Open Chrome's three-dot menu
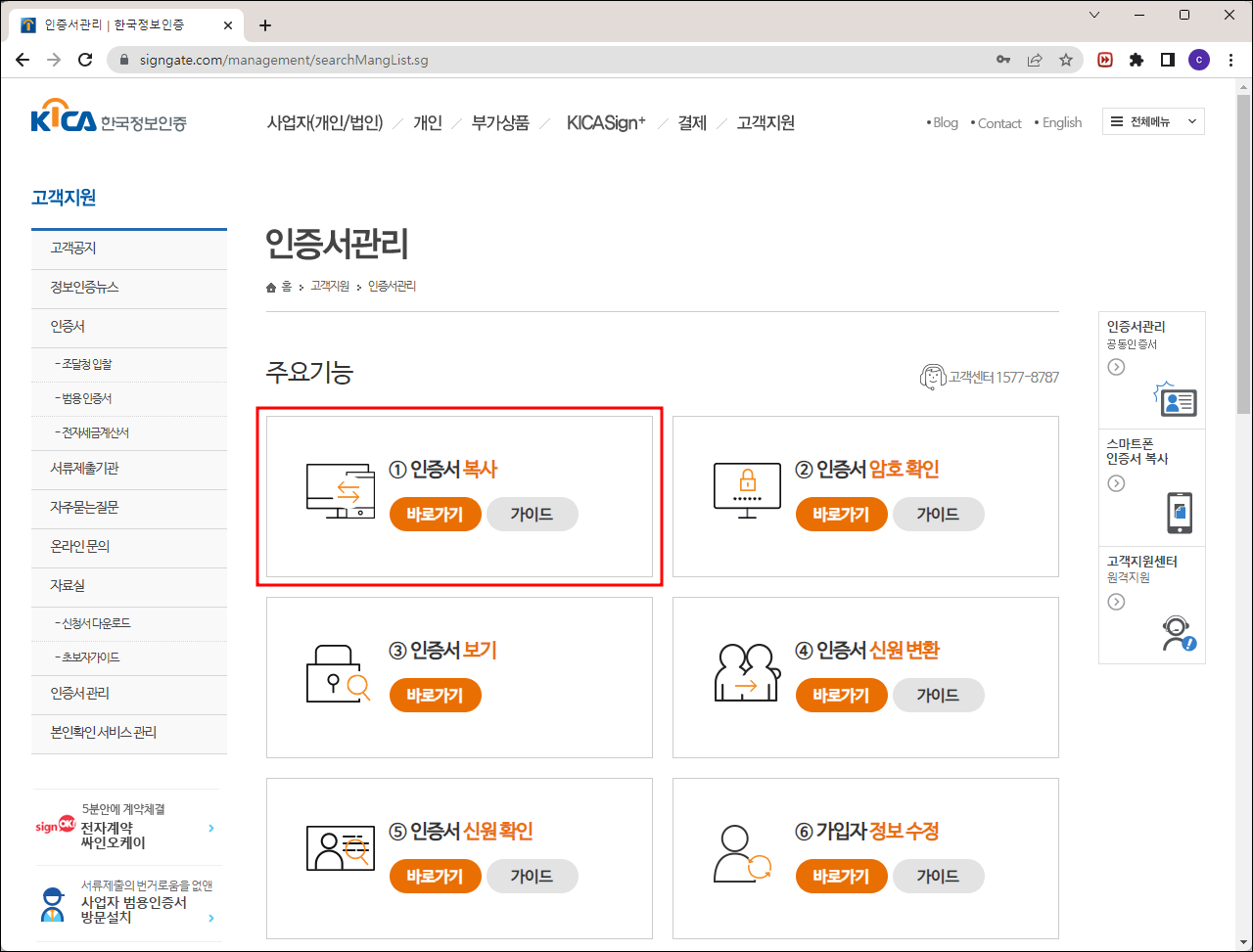Image resolution: width=1253 pixels, height=952 pixels. pyautogui.click(x=1230, y=59)
